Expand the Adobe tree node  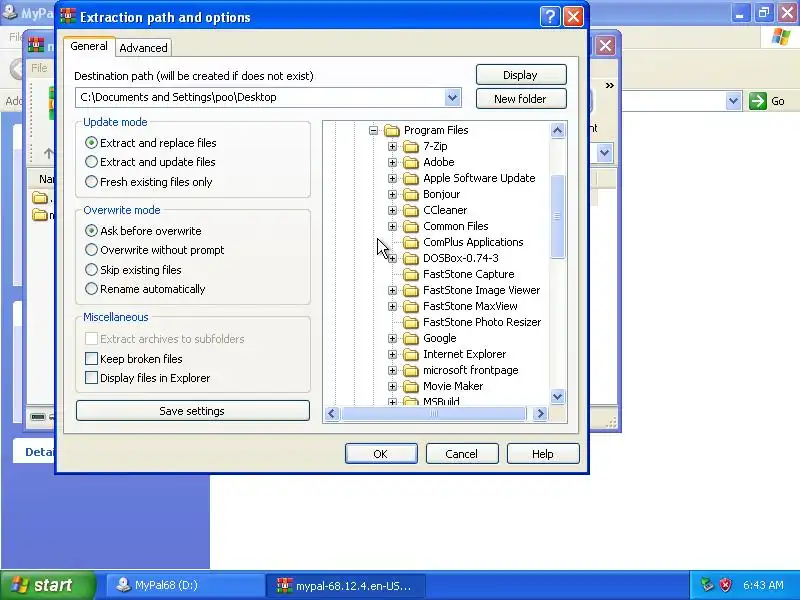click(x=392, y=162)
